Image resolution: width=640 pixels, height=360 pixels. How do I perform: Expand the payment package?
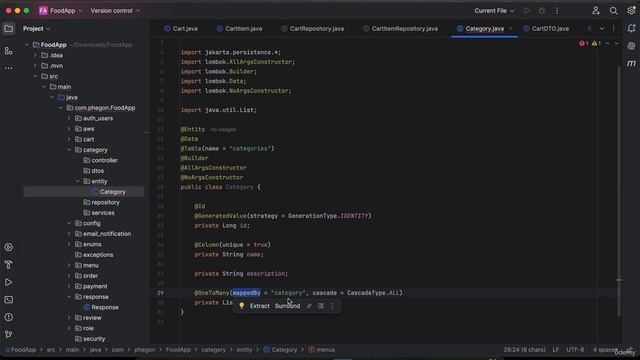coord(69,286)
